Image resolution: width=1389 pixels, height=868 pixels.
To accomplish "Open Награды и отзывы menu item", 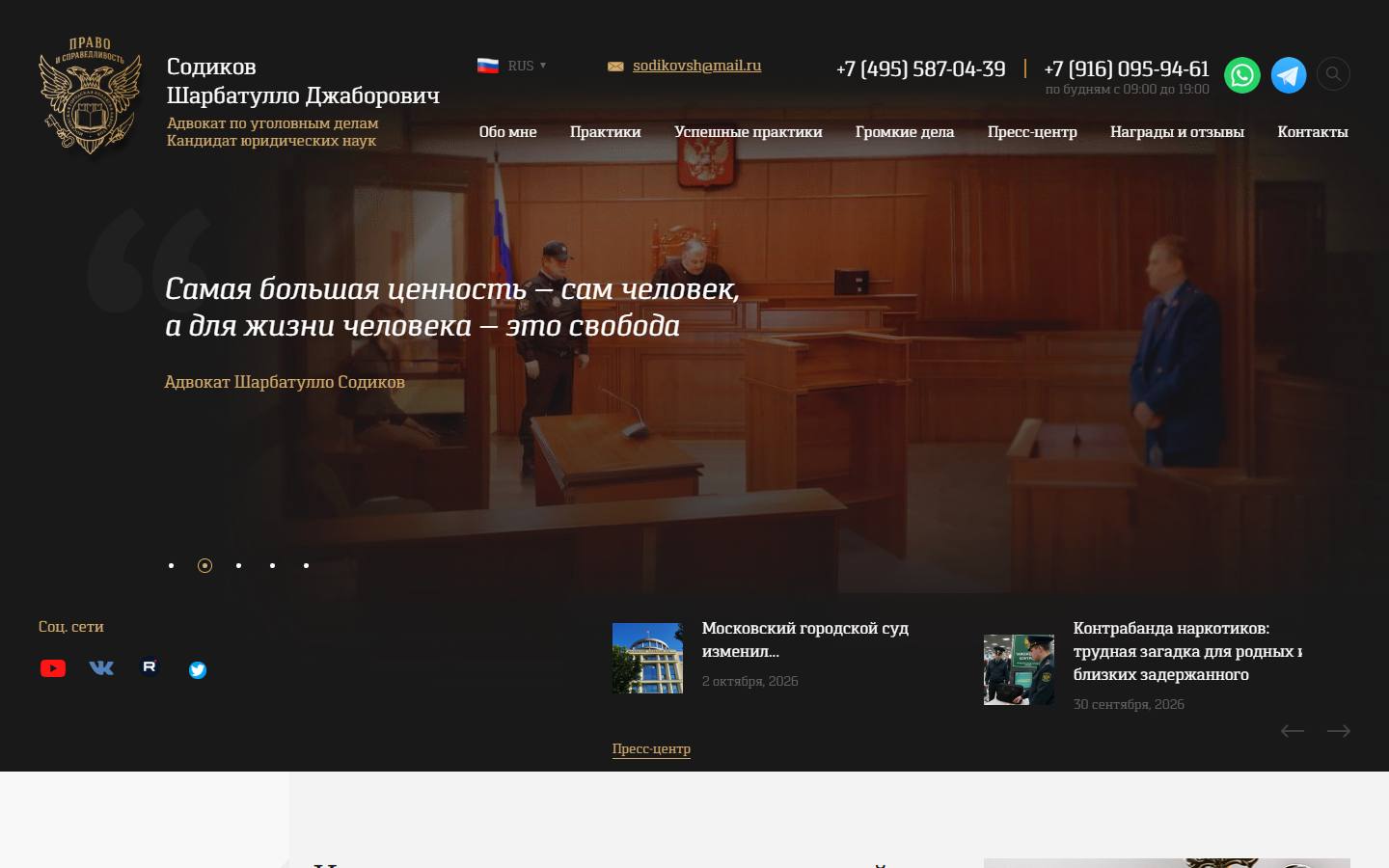I will pyautogui.click(x=1177, y=132).
